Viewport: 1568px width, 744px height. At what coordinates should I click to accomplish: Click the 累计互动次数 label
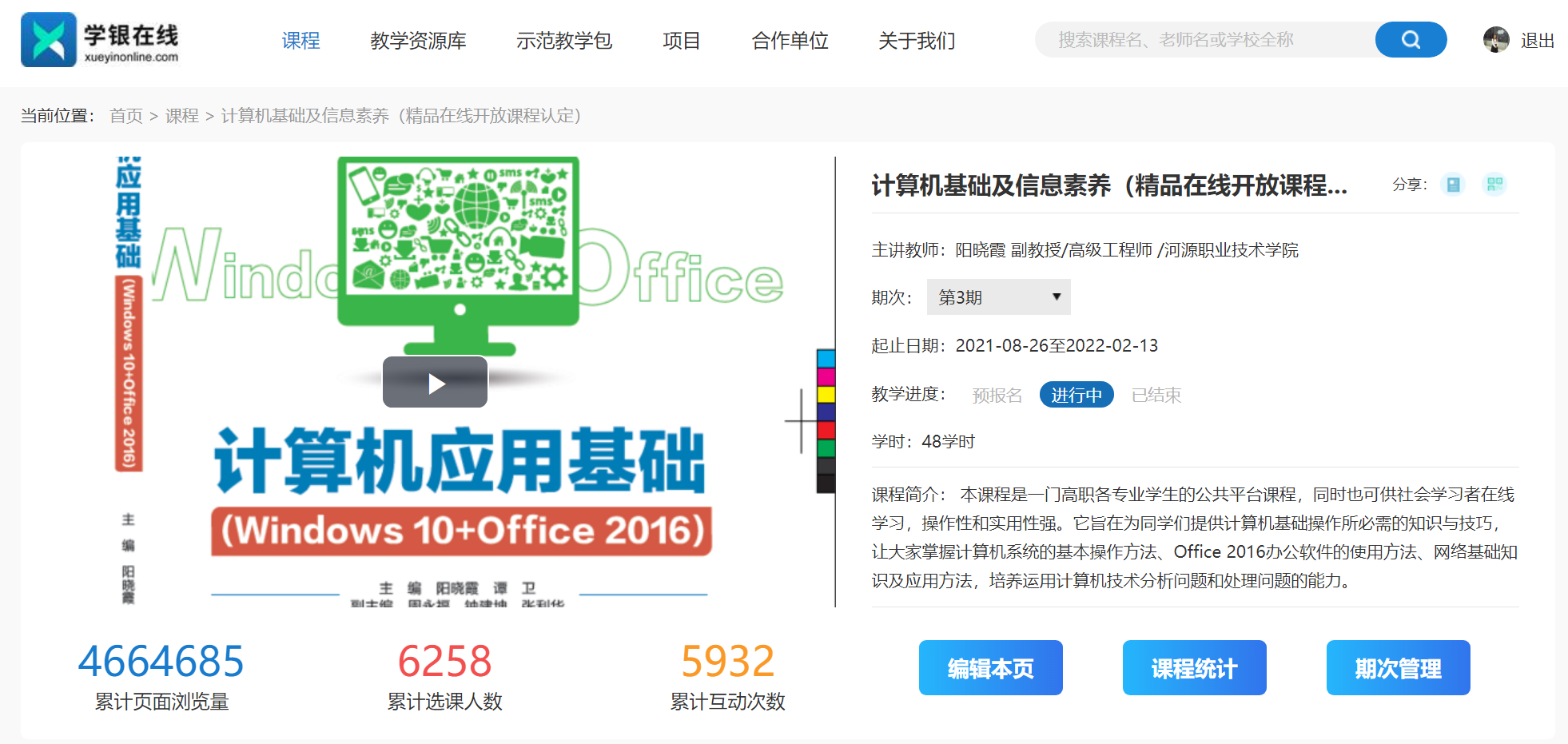pyautogui.click(x=727, y=702)
